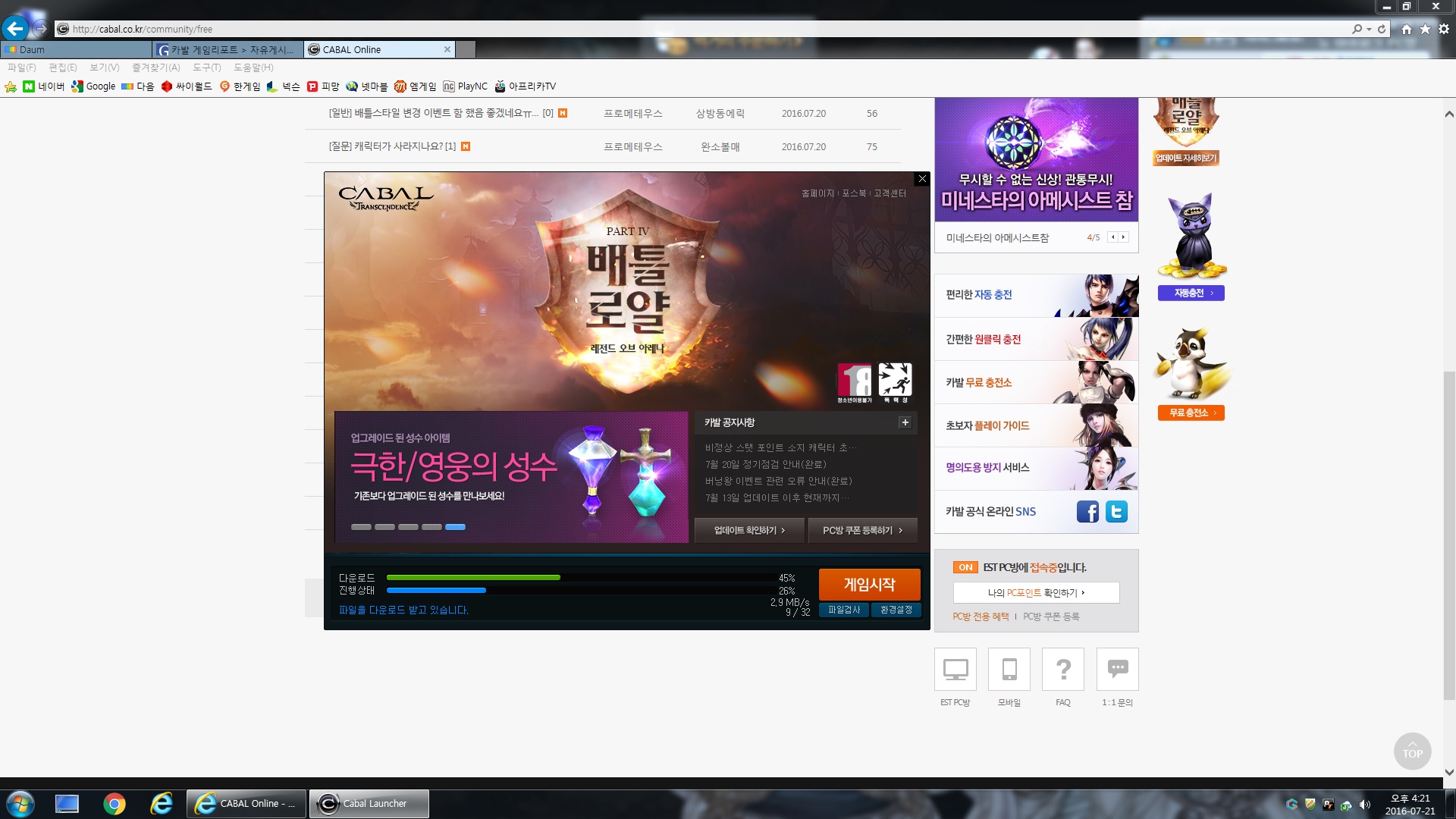Click the page refresh icon
This screenshot has width=1456, height=819.
1382,29
